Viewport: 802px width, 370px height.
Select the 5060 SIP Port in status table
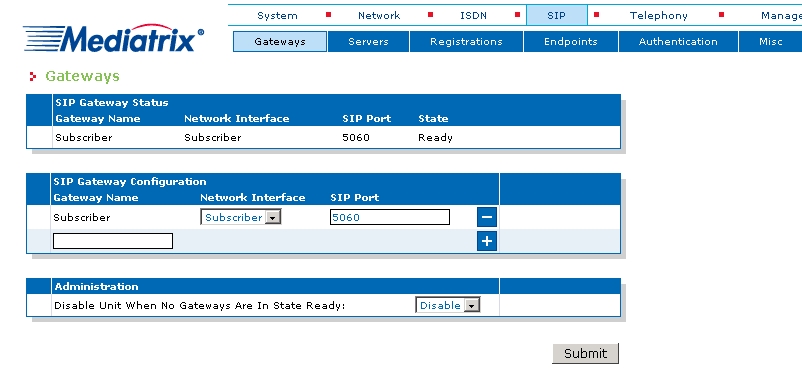coord(356,138)
